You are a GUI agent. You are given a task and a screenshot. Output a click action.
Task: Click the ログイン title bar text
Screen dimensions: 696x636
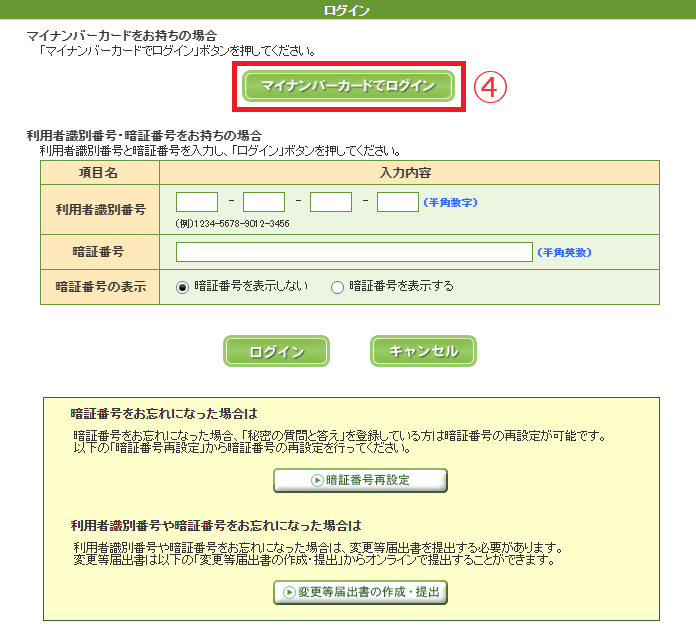pyautogui.click(x=347, y=10)
